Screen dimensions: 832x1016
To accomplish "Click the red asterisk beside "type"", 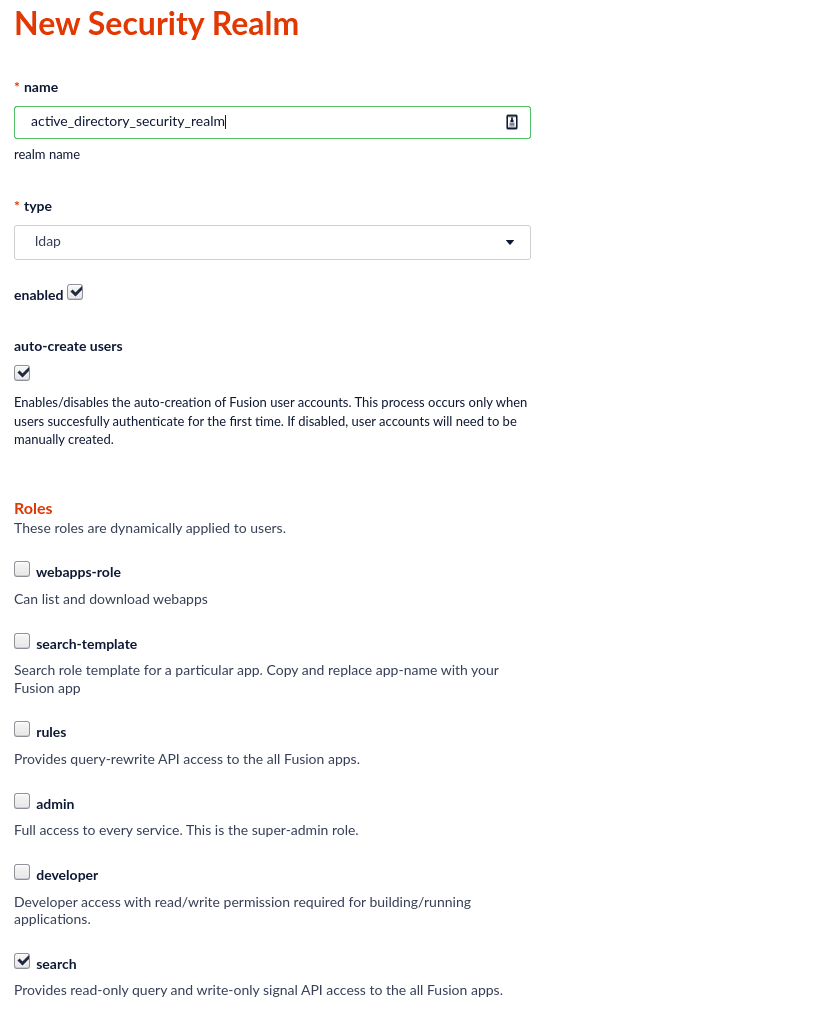I will click(x=17, y=205).
